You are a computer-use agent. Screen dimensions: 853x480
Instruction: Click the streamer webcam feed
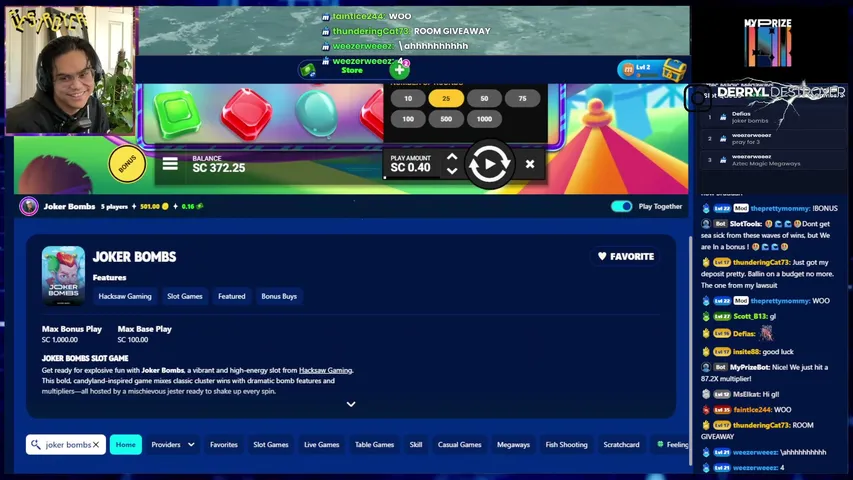[70, 70]
